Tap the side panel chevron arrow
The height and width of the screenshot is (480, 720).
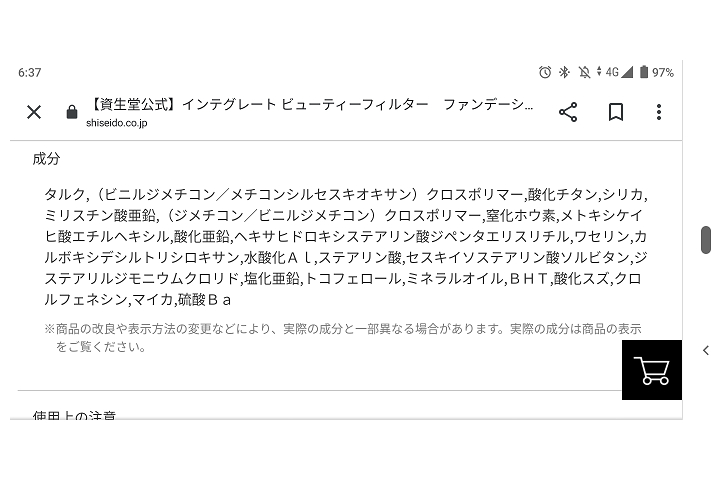[x=706, y=350]
